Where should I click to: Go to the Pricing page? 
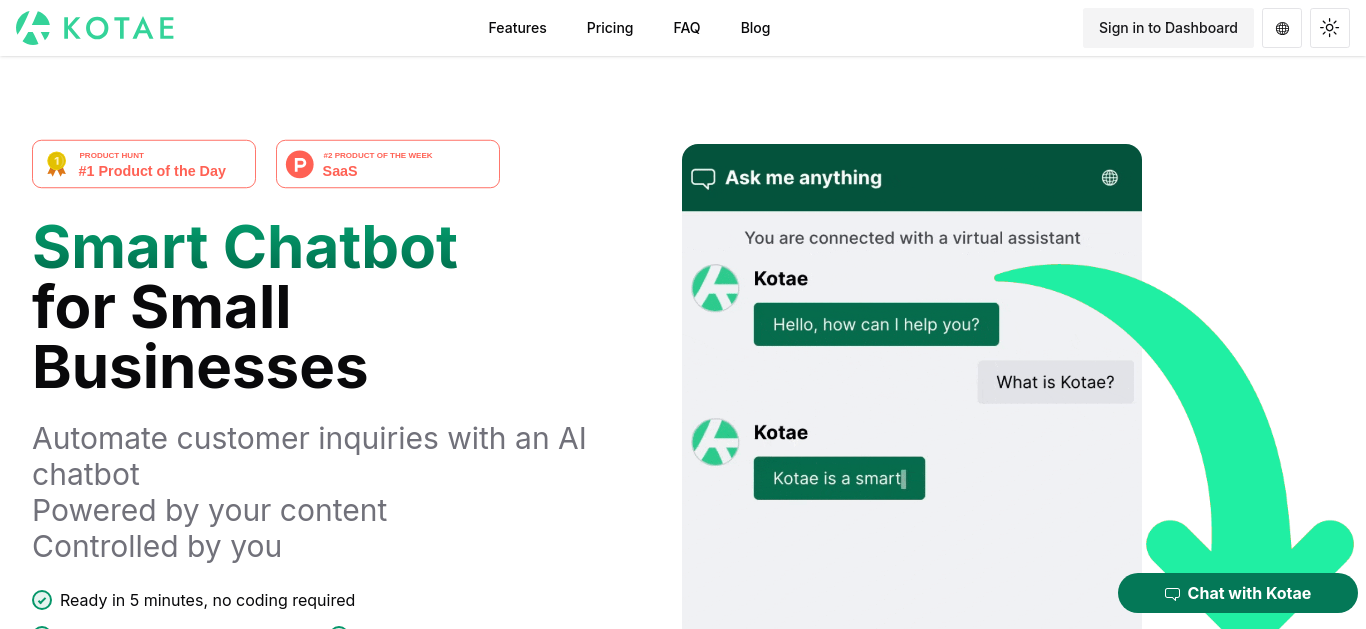[x=610, y=28]
